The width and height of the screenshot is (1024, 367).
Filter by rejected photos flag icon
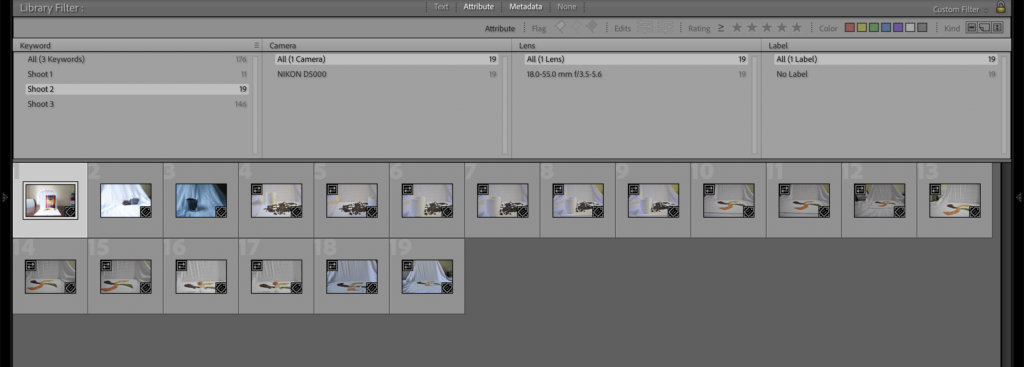click(x=592, y=27)
